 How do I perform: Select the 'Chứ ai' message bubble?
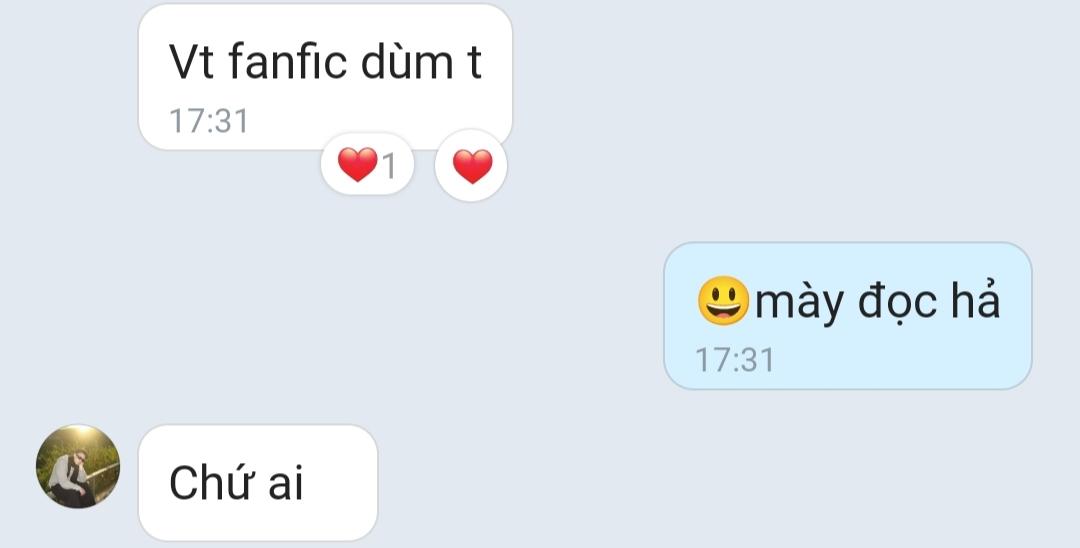pos(258,483)
